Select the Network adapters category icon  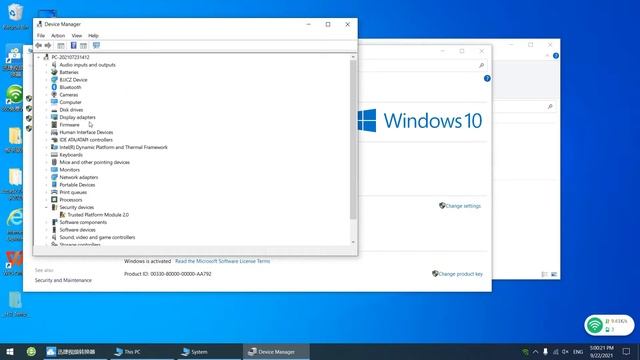coord(54,177)
